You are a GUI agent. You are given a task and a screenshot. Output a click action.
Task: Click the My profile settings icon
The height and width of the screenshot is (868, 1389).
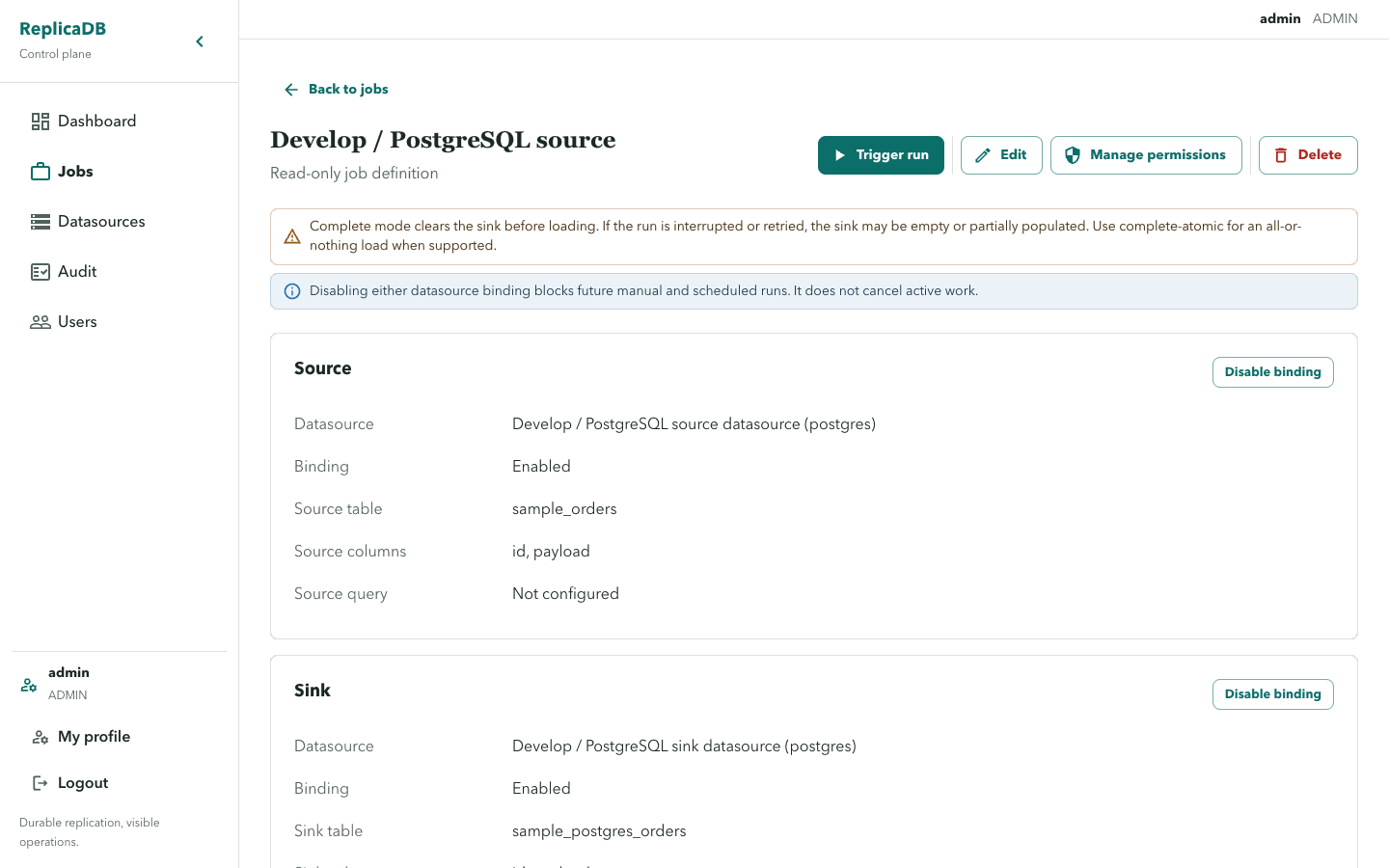[x=41, y=737]
